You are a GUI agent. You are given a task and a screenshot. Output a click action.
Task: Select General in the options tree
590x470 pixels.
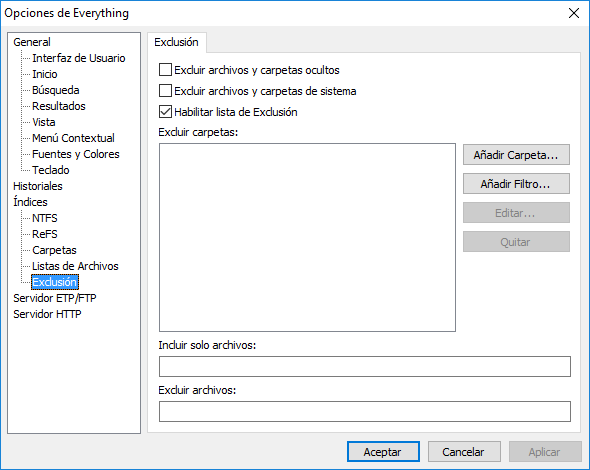(32, 42)
